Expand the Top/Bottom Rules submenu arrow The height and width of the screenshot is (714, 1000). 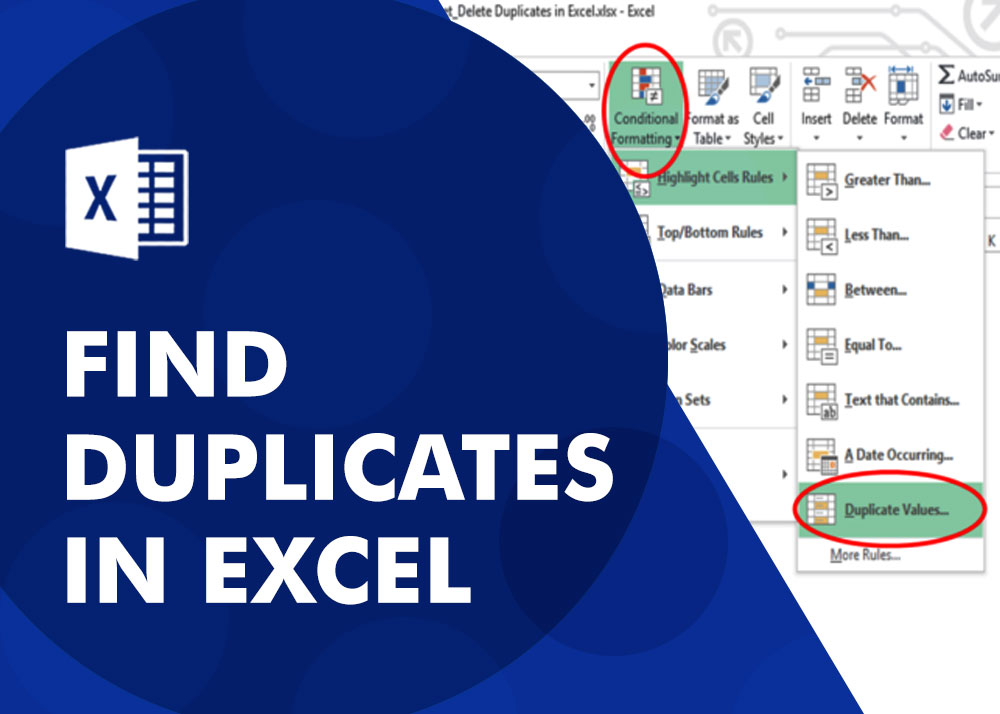(x=785, y=233)
